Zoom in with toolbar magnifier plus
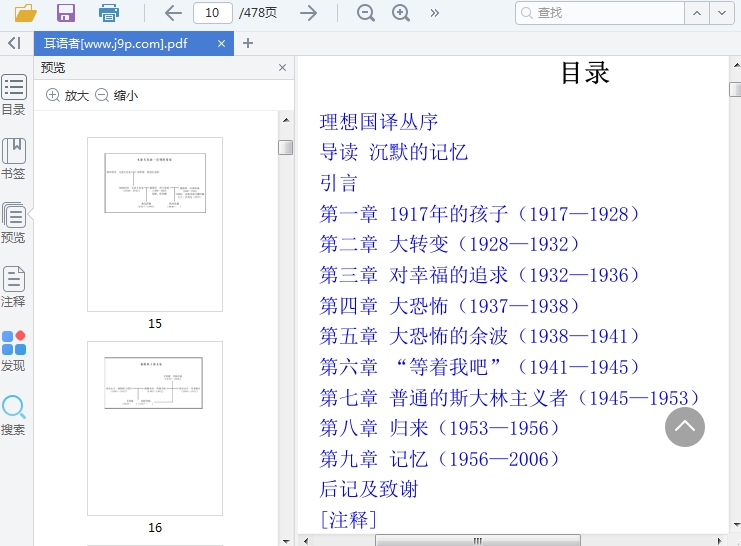The image size is (741, 546). tap(401, 13)
